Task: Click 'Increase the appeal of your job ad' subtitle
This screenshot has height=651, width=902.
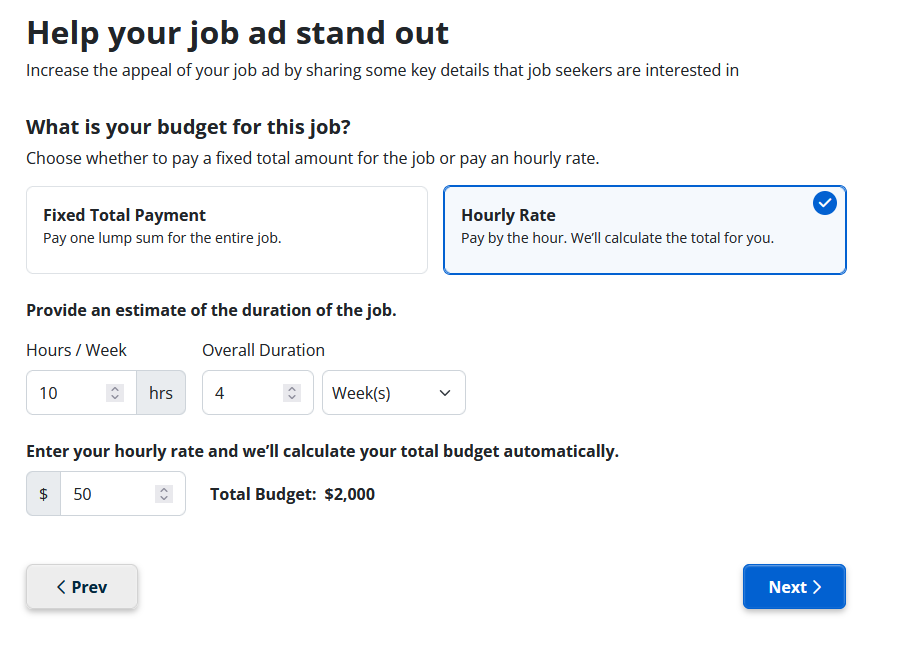Action: click(382, 71)
